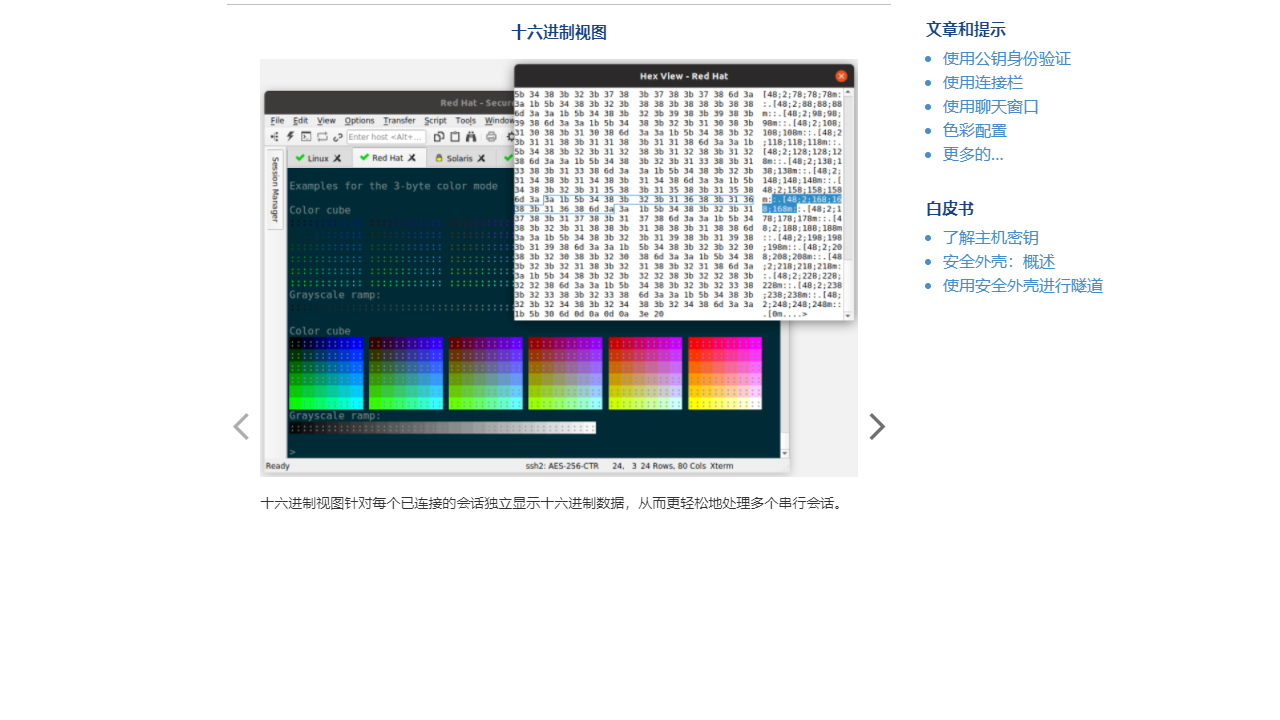Image resolution: width=1280 pixels, height=720 pixels.
Task: Click inside the Enter host address field
Action: [x=387, y=137]
